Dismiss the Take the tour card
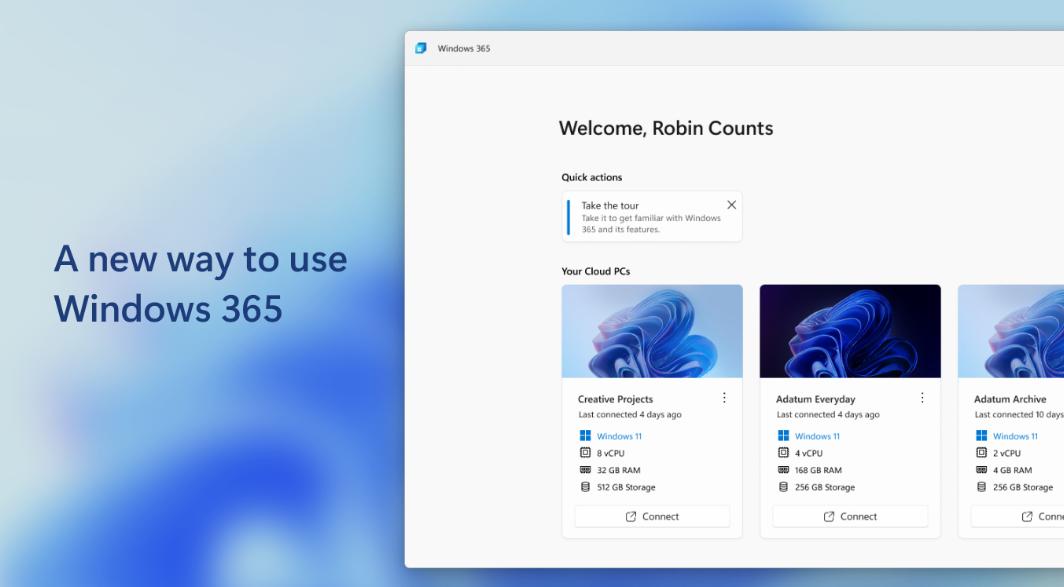Viewport: 1064px width, 587px height. 731,203
